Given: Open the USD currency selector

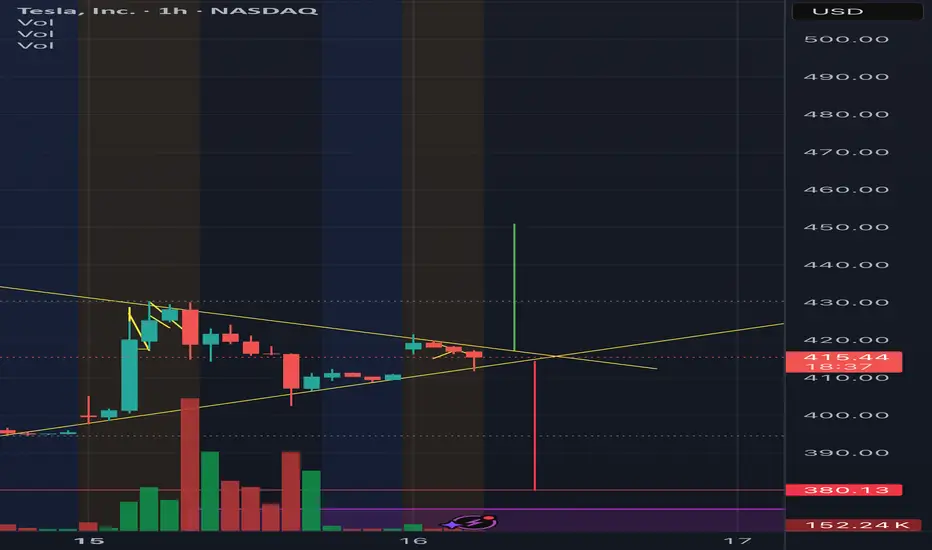Looking at the screenshot, I should click(857, 11).
